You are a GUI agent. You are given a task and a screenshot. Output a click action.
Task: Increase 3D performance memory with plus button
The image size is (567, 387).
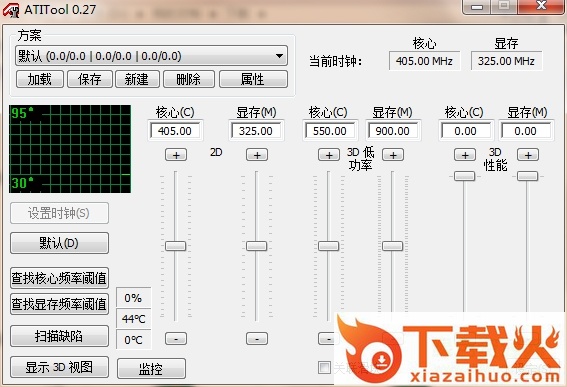tap(528, 155)
